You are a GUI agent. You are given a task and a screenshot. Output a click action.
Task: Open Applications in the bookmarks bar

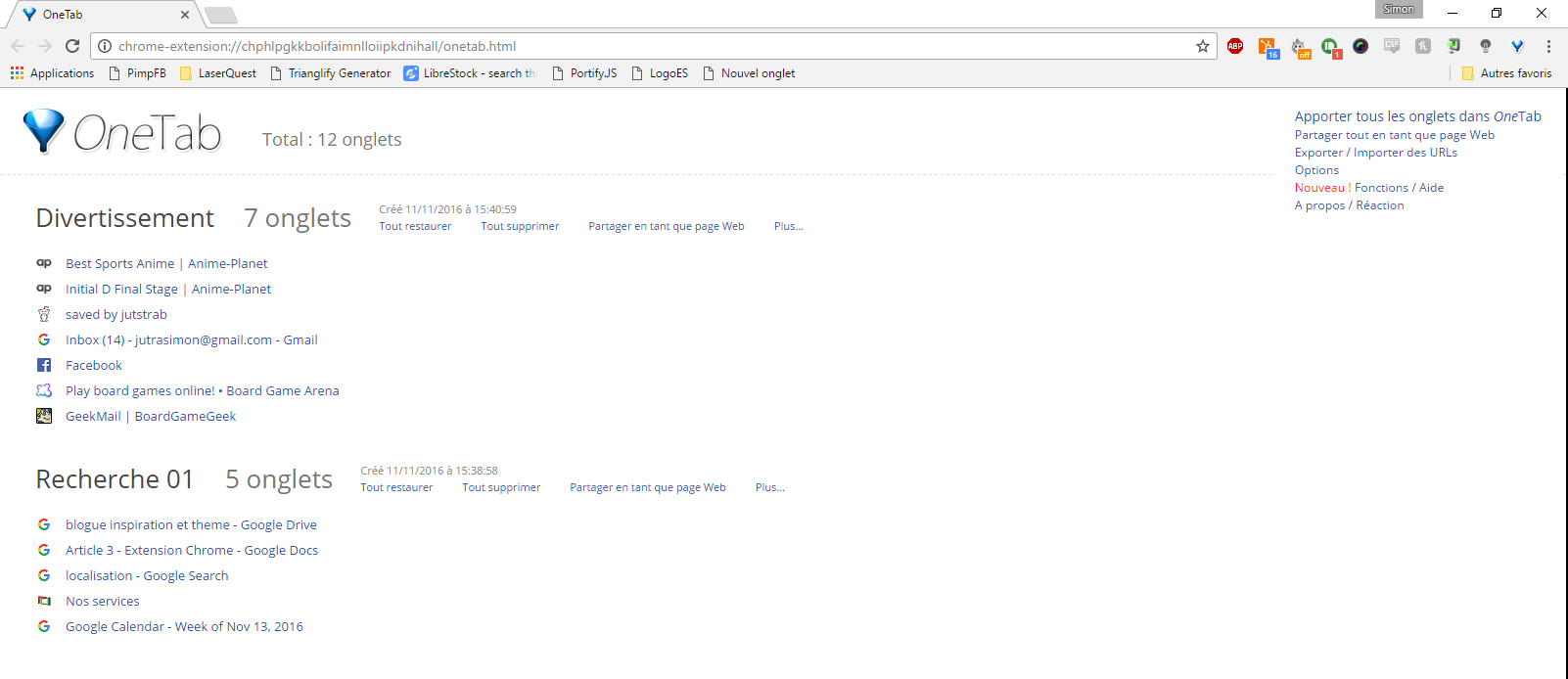coord(52,73)
